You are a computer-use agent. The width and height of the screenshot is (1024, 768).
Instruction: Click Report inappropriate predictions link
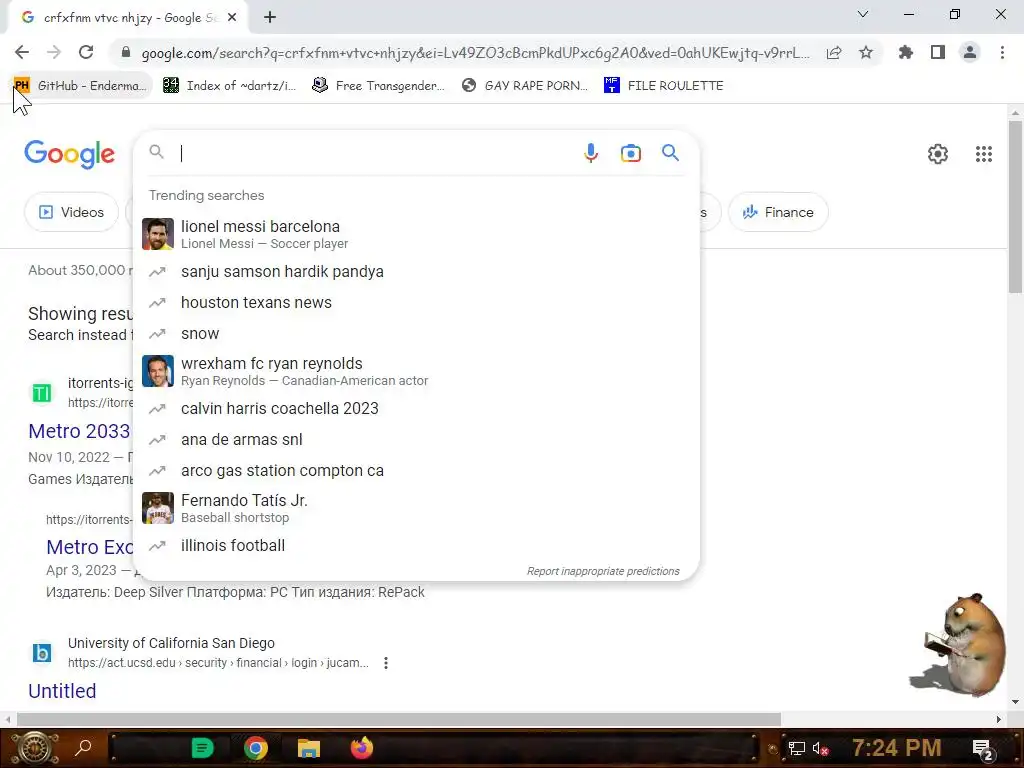603,571
